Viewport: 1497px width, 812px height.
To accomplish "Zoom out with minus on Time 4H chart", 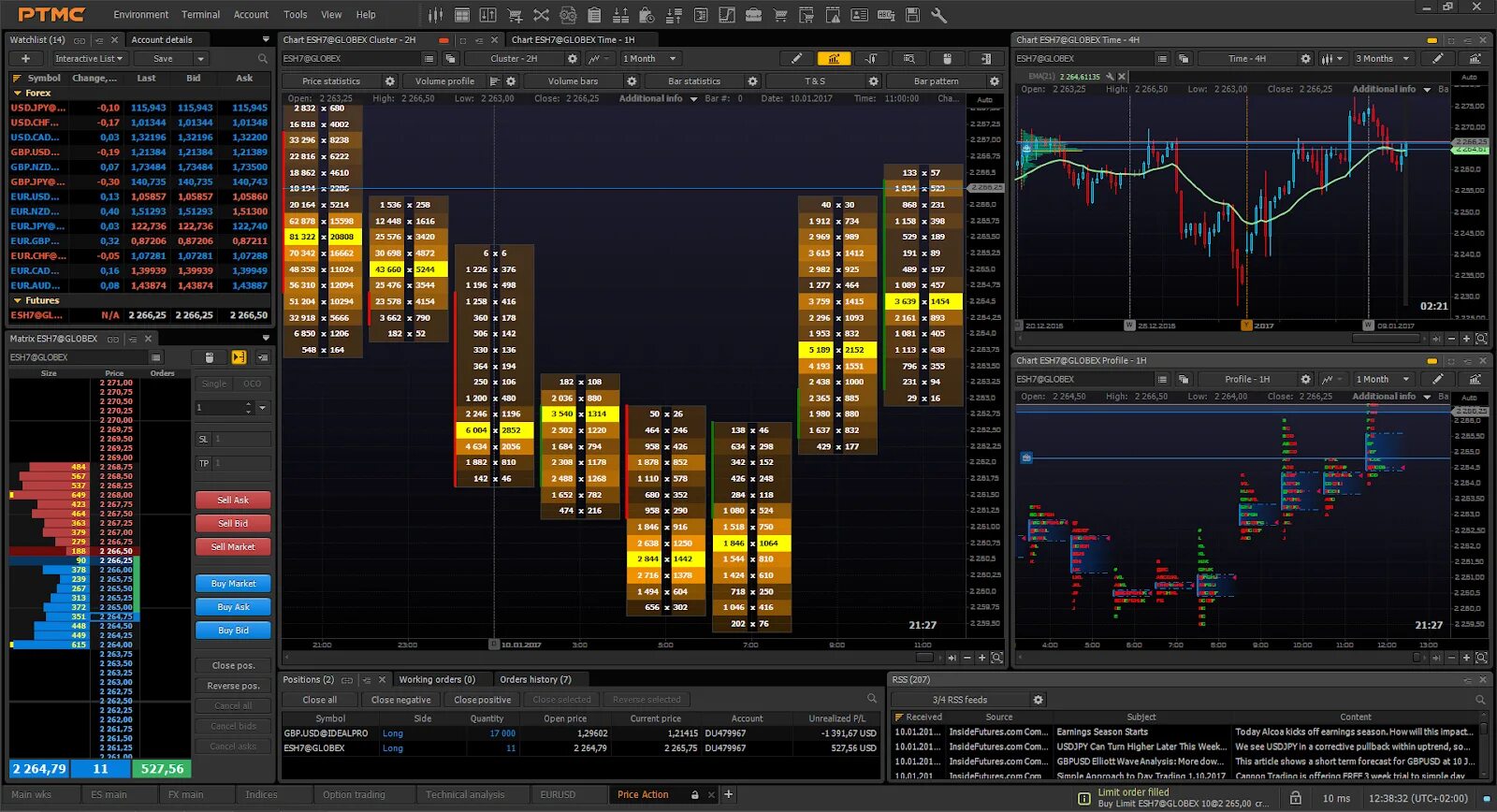I will click(x=1451, y=339).
